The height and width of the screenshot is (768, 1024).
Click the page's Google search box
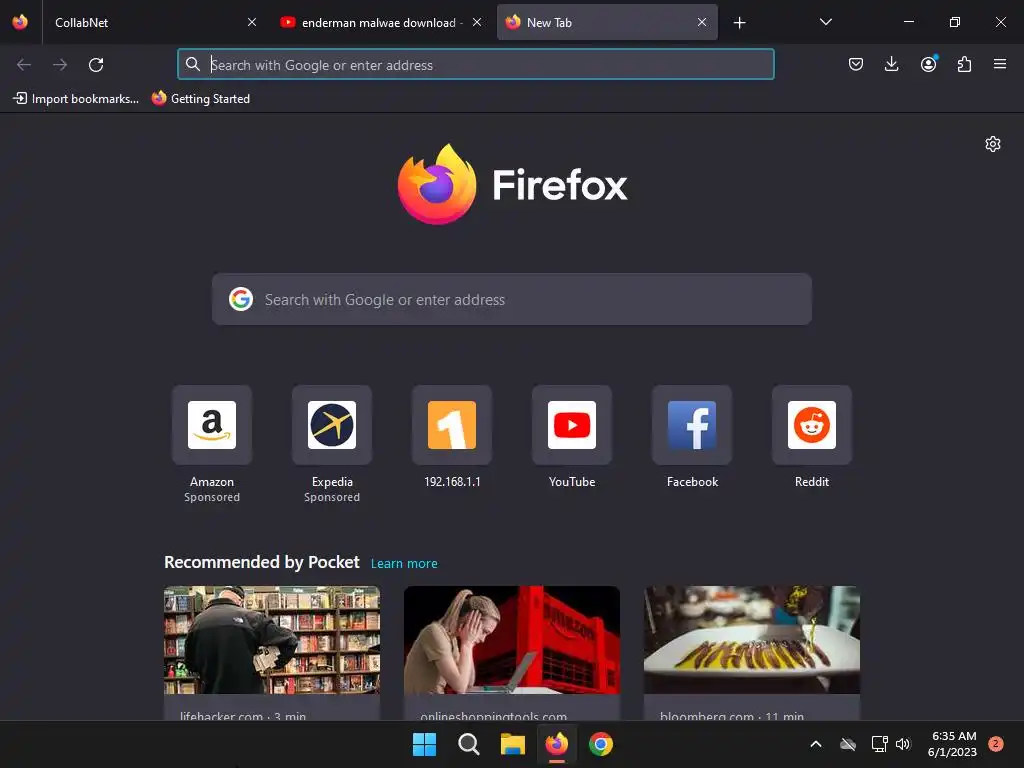[511, 299]
